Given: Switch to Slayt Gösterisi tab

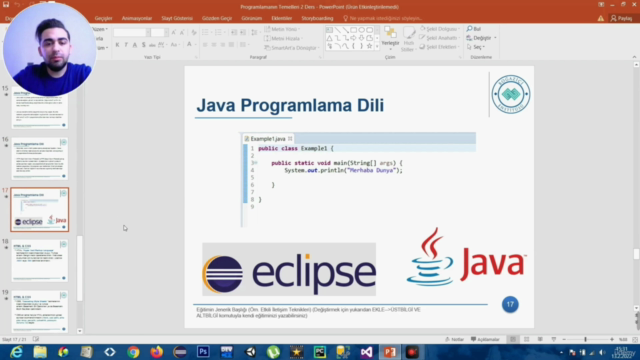Looking at the screenshot, I should pyautogui.click(x=177, y=18).
